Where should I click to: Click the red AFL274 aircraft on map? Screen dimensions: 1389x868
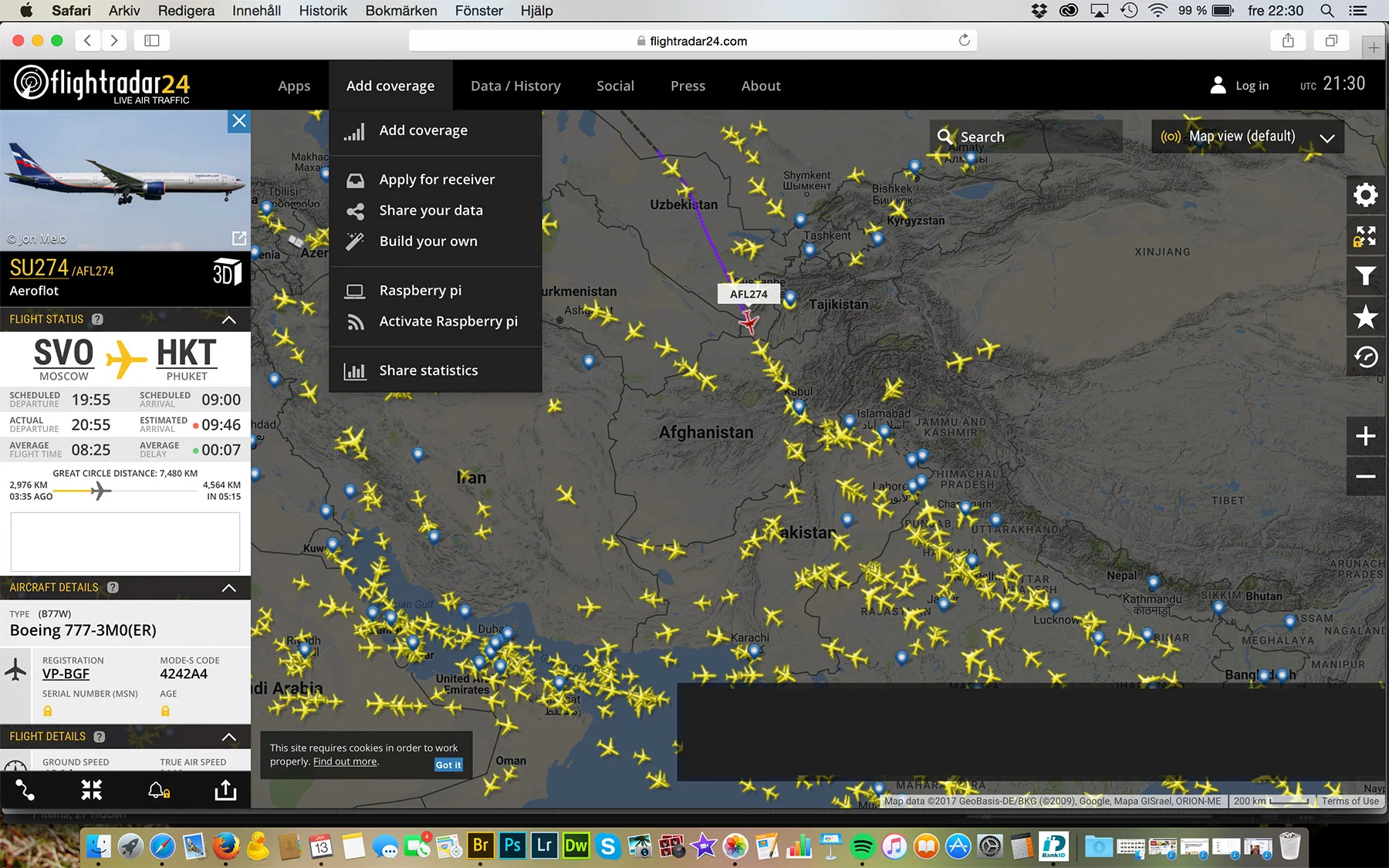pos(748,321)
